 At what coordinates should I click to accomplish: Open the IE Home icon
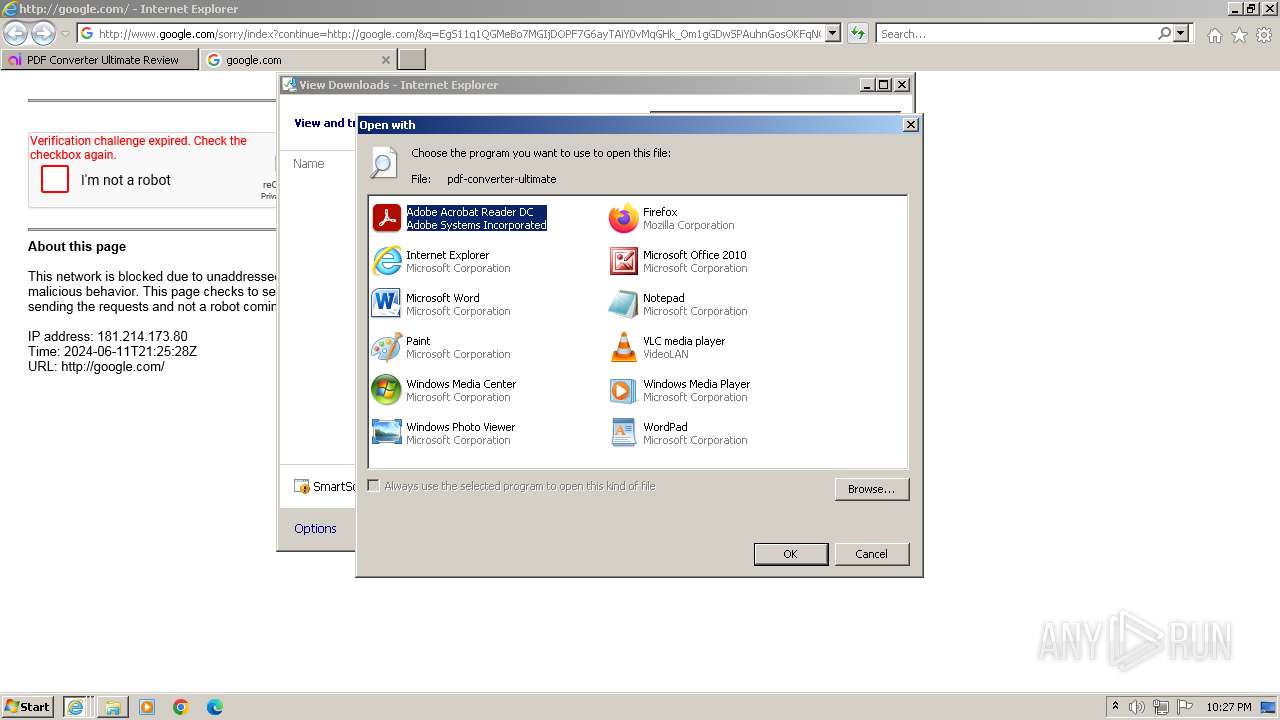pos(1214,35)
